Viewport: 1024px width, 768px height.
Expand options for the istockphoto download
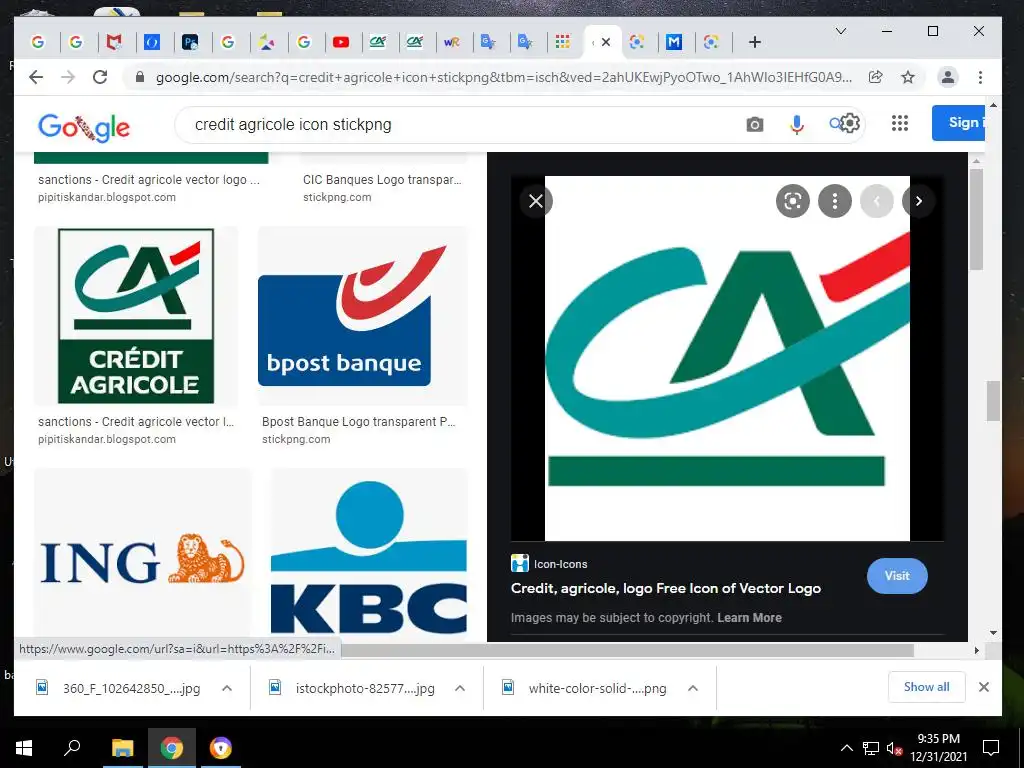(x=460, y=688)
